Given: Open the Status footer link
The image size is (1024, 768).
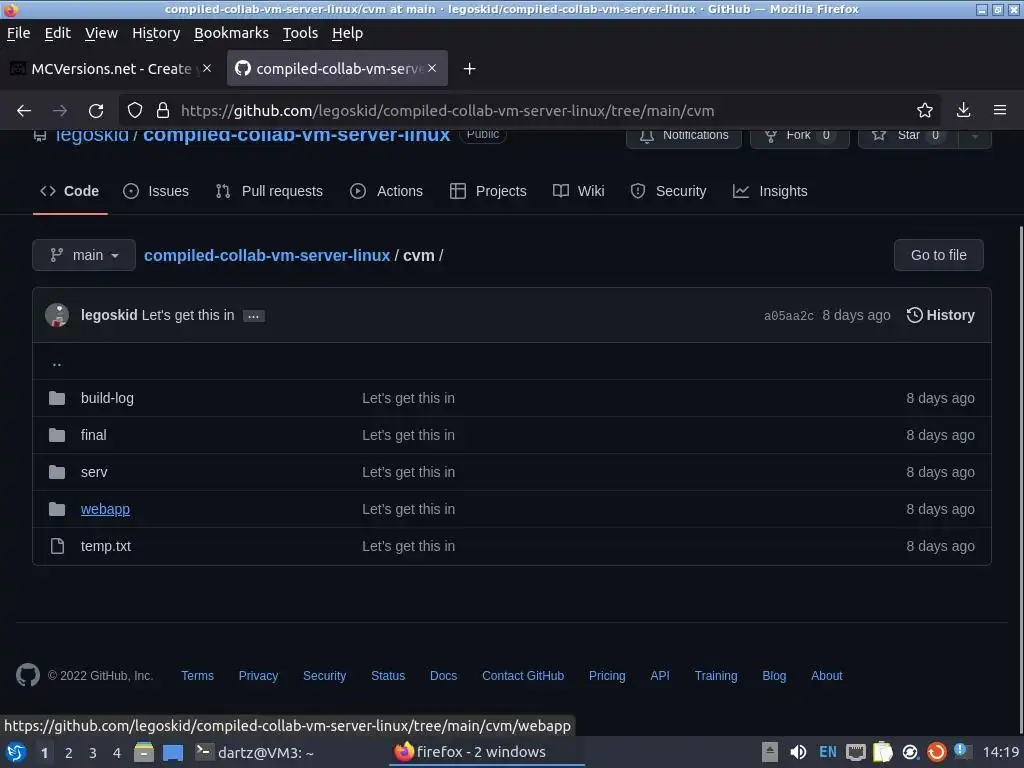Looking at the screenshot, I should 388,676.
